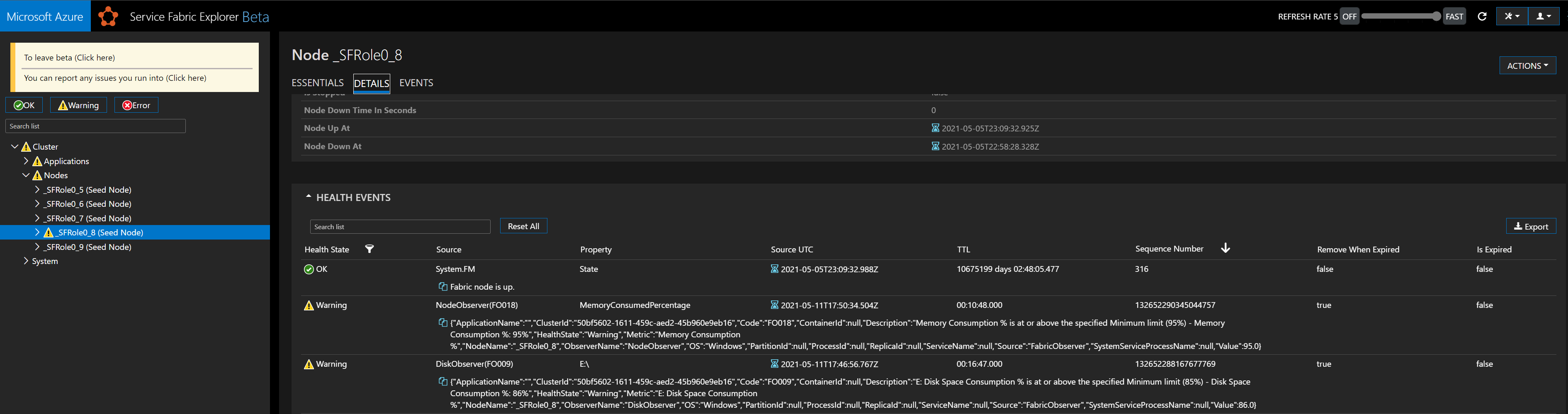Screen dimensions: 1568x414
Task: Expand the System tree node
Action: click(x=26, y=261)
